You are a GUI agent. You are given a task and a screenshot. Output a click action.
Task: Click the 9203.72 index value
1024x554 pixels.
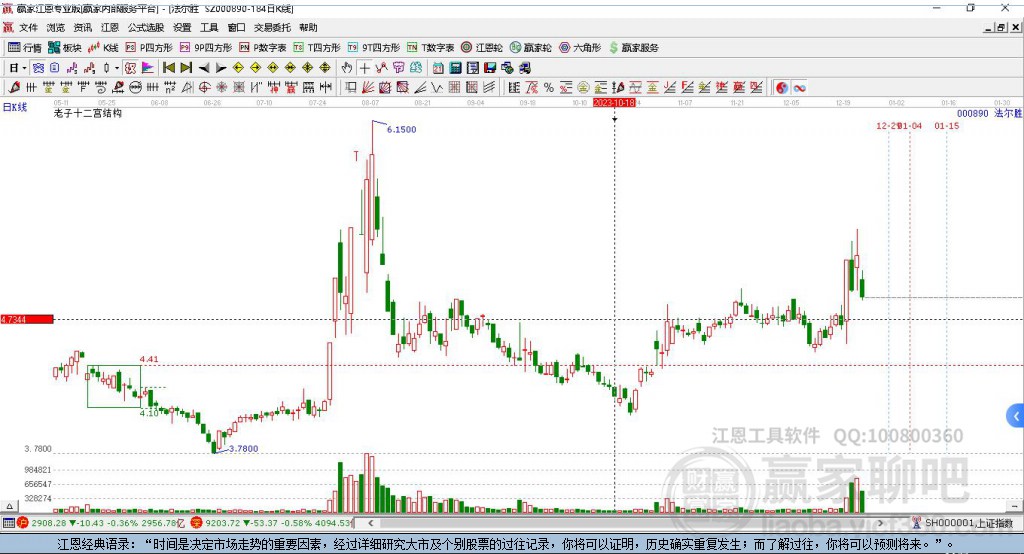(x=223, y=523)
